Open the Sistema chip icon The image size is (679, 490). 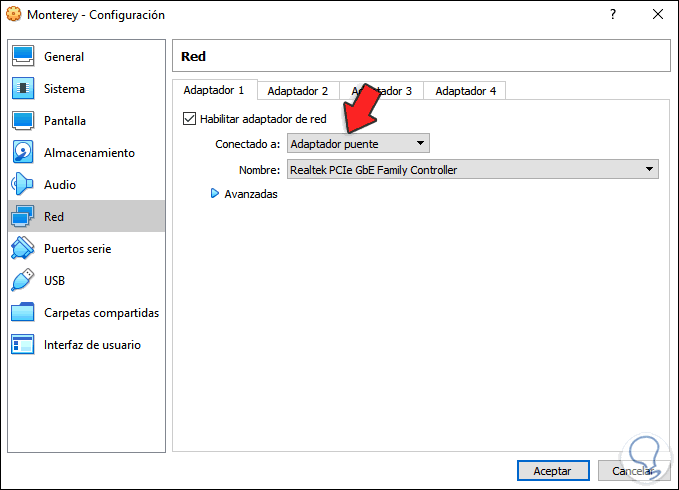pyautogui.click(x=23, y=89)
